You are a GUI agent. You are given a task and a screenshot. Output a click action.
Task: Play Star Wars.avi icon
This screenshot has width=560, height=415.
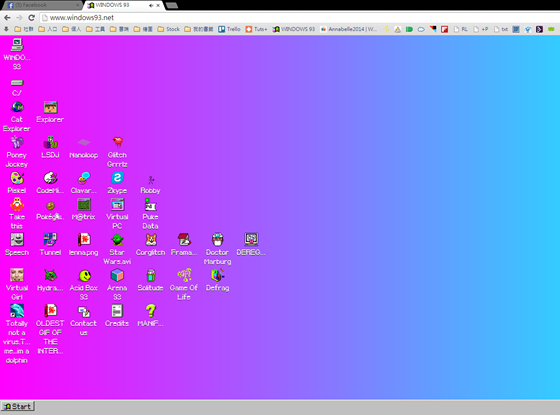point(117,240)
